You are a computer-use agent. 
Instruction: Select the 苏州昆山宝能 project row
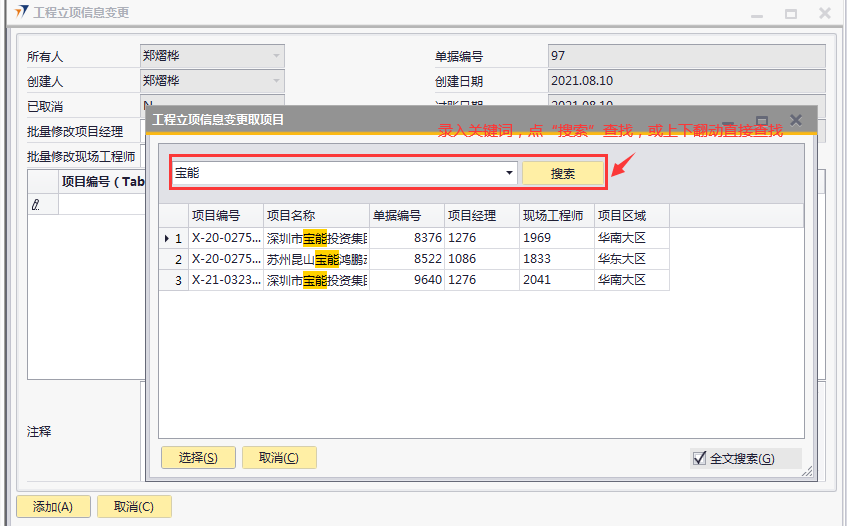[316, 259]
